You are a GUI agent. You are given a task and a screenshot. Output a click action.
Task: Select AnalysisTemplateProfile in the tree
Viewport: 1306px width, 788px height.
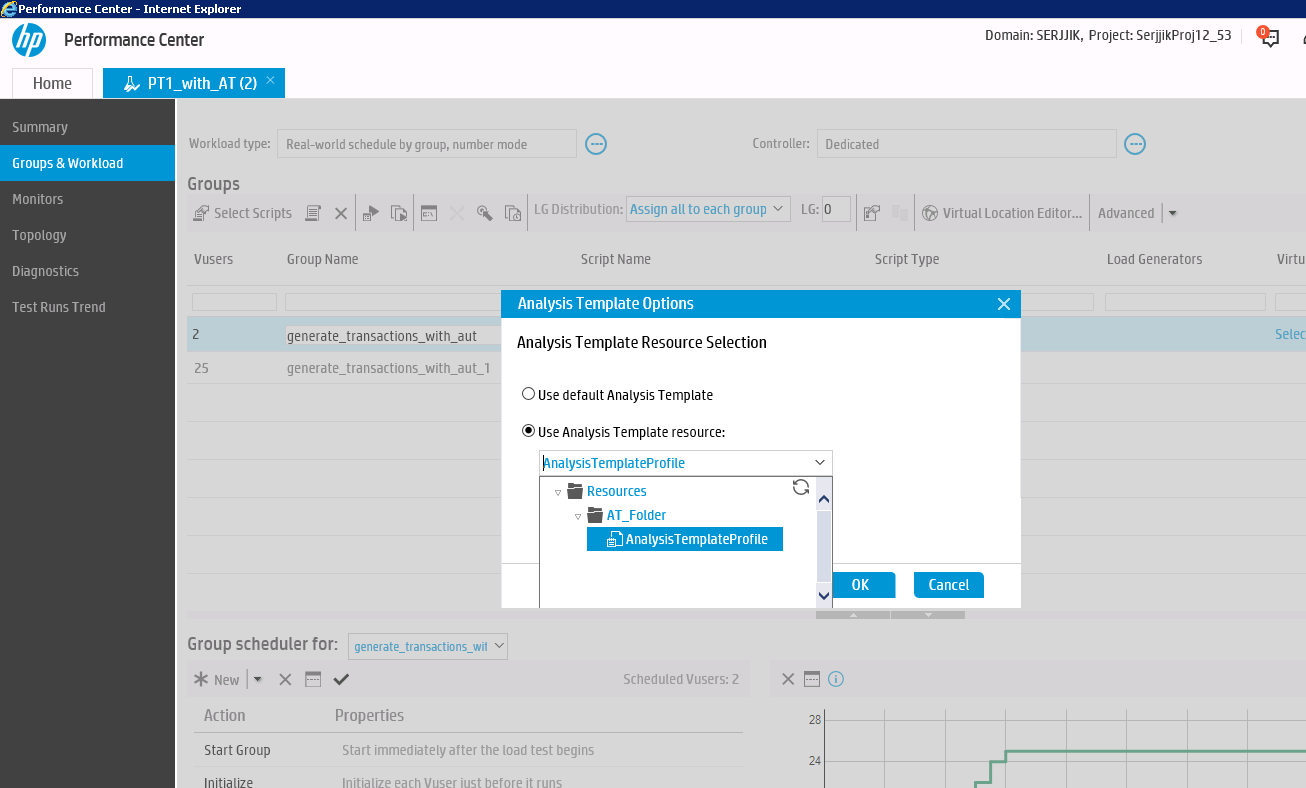pos(685,539)
